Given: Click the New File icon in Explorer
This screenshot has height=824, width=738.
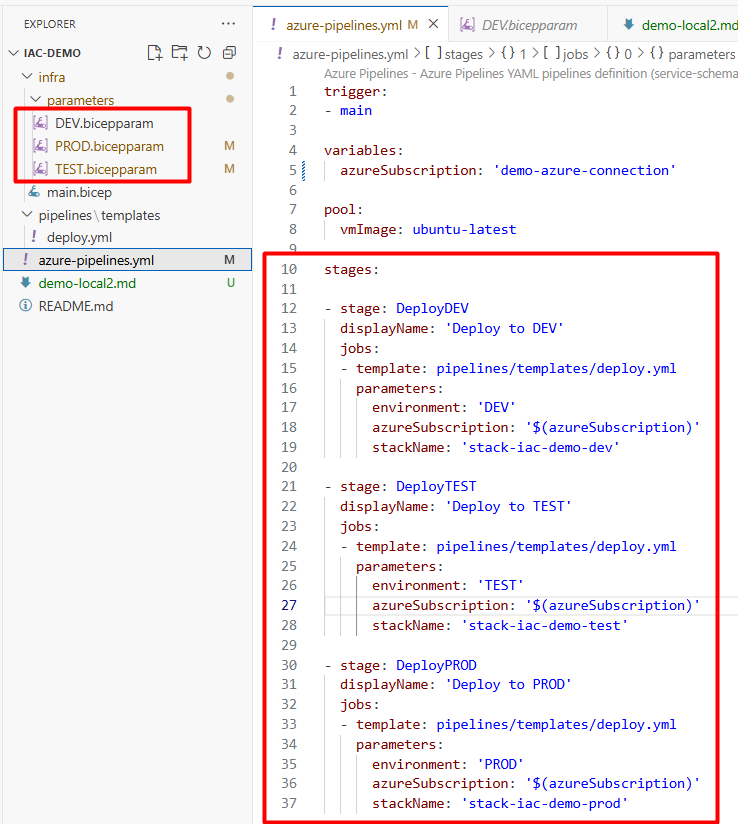Looking at the screenshot, I should (x=155, y=53).
